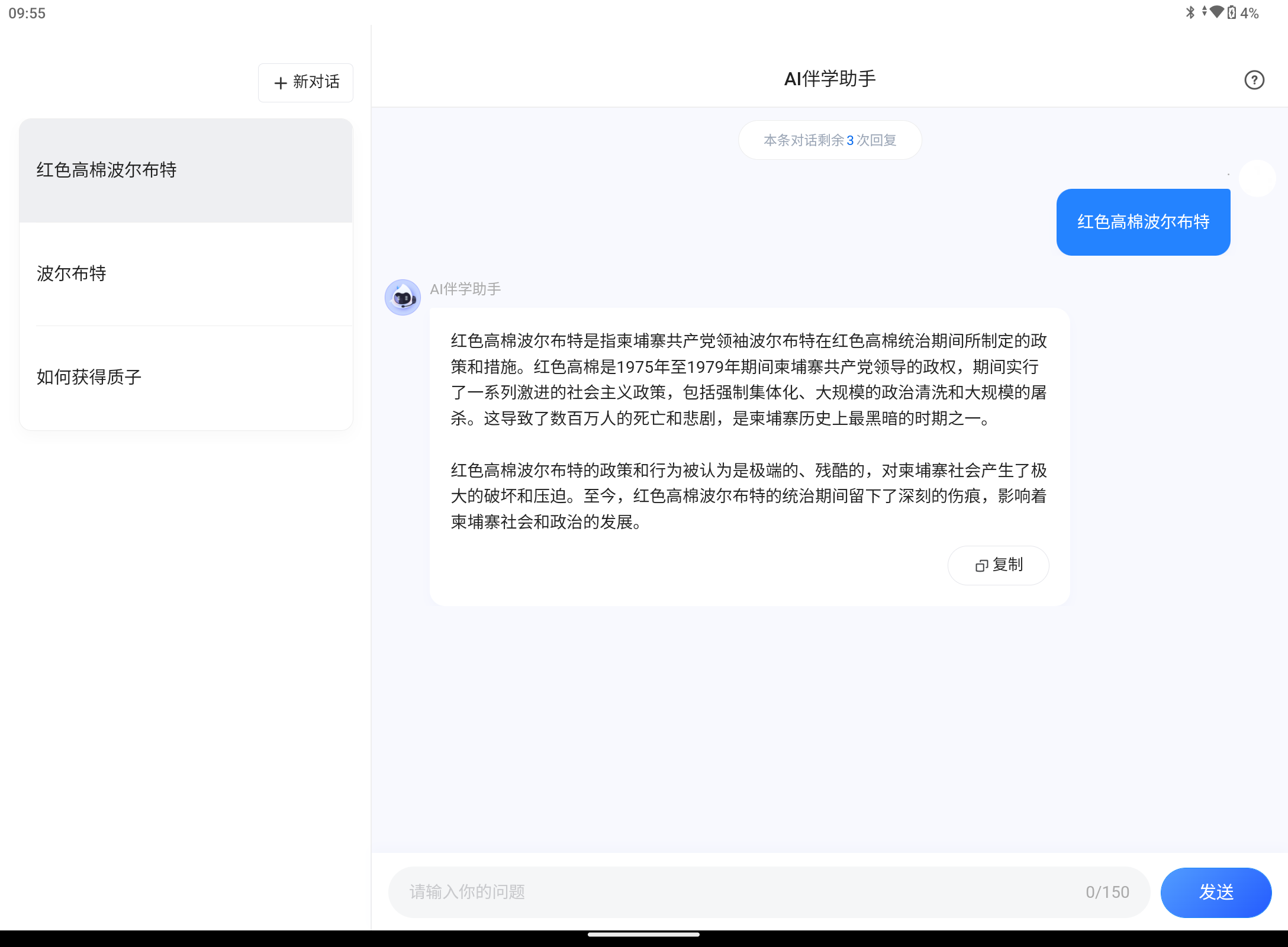Click the blue user message bubble
The height and width of the screenshot is (947, 1288).
click(1142, 222)
